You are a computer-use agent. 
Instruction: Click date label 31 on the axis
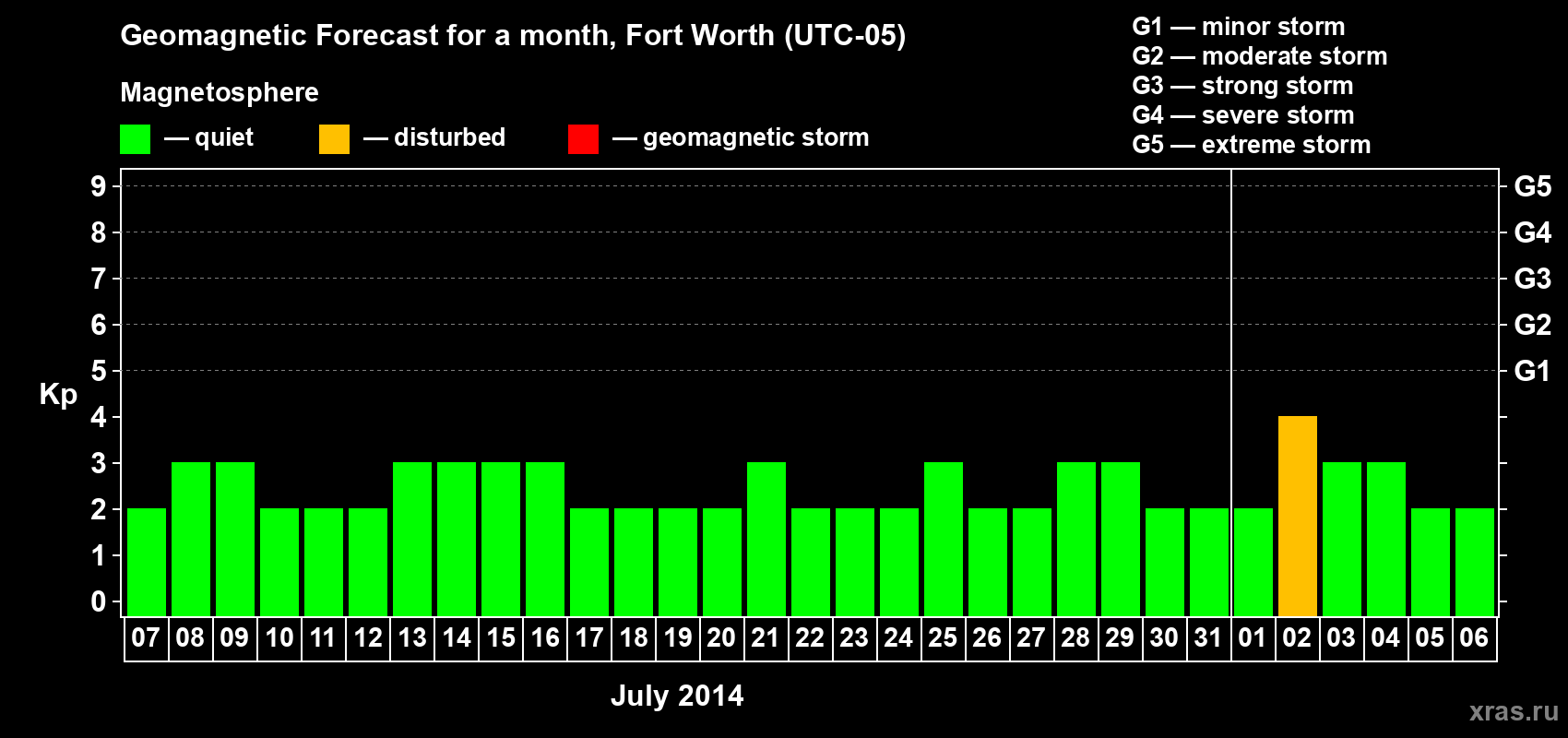click(1208, 637)
